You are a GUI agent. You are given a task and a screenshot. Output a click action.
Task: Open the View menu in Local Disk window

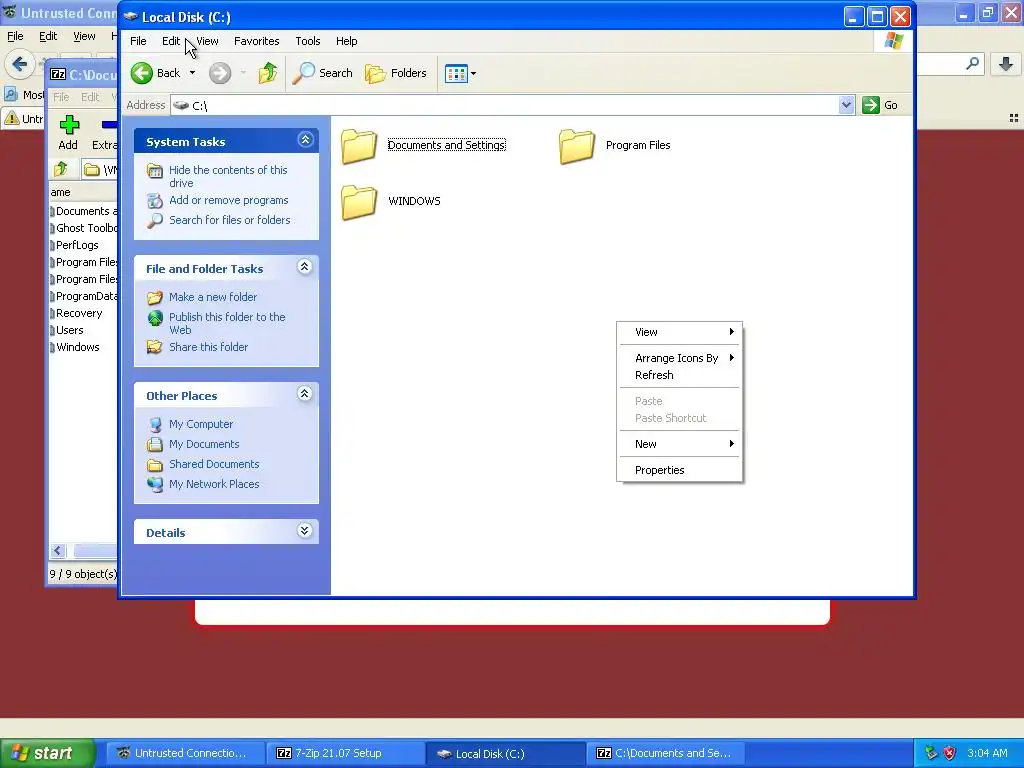pyautogui.click(x=207, y=41)
